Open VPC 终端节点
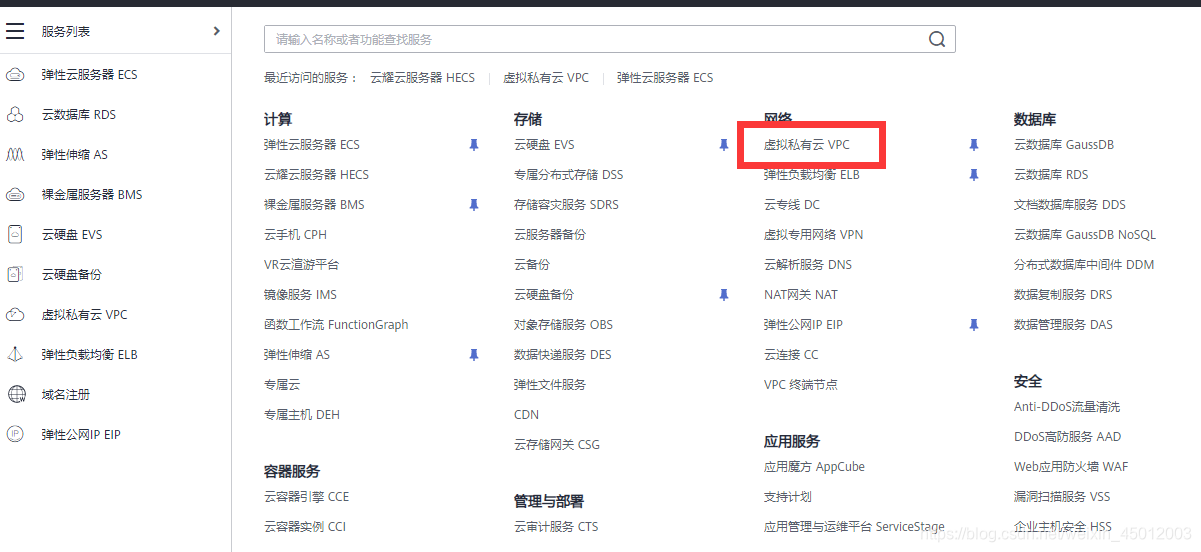This screenshot has height=552, width=1201. pos(801,385)
